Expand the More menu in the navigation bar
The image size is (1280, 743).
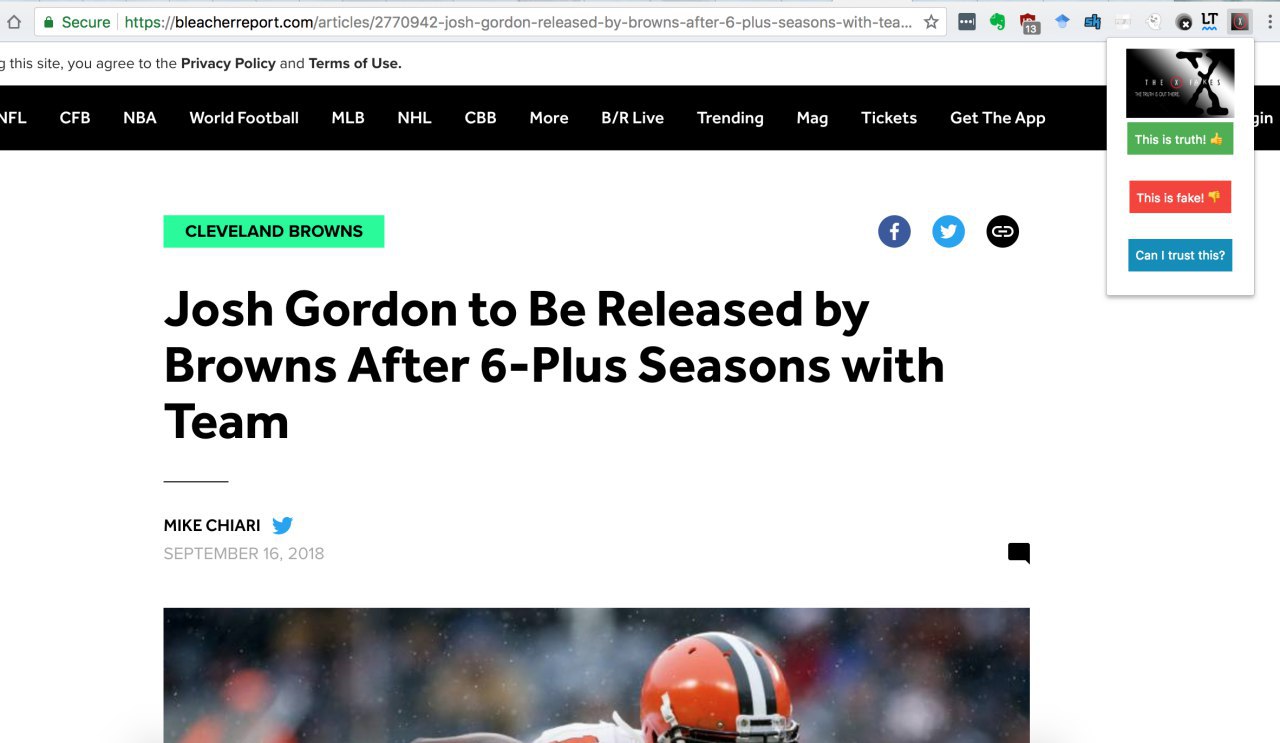point(549,118)
